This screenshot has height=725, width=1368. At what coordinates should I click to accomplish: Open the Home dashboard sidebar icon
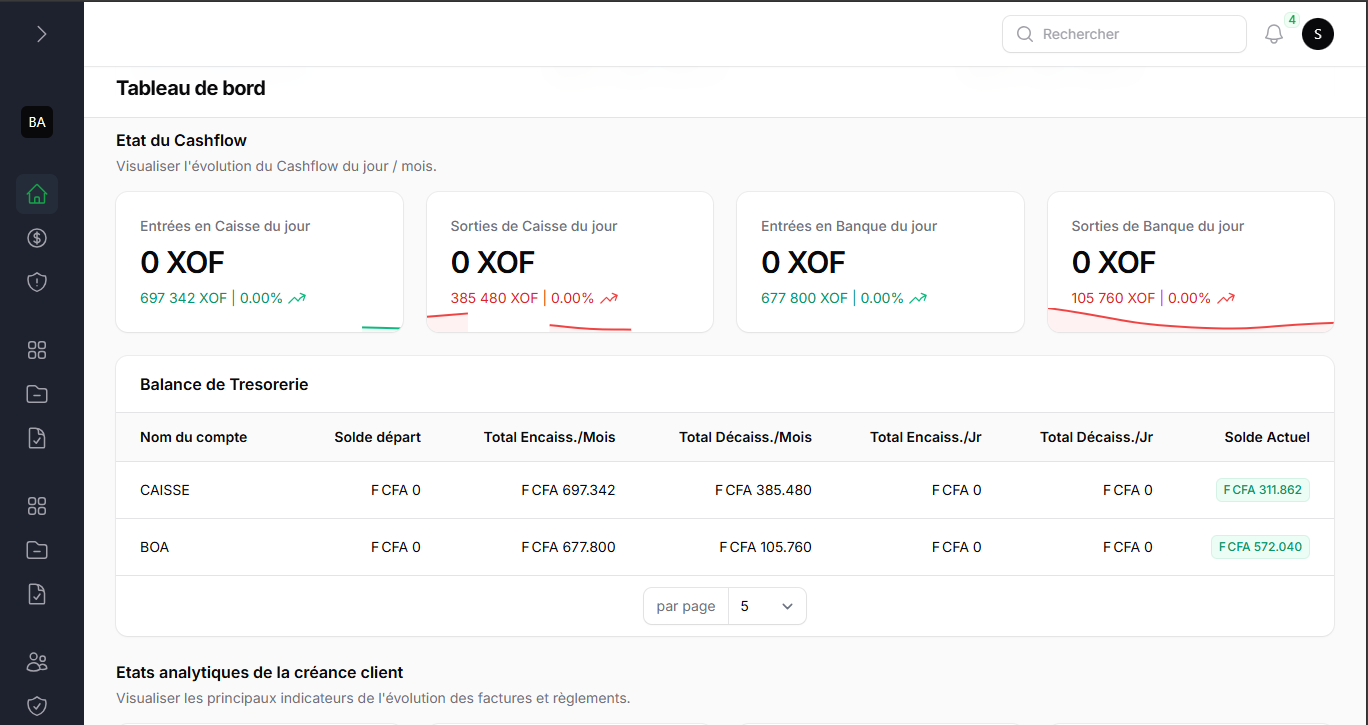37,194
